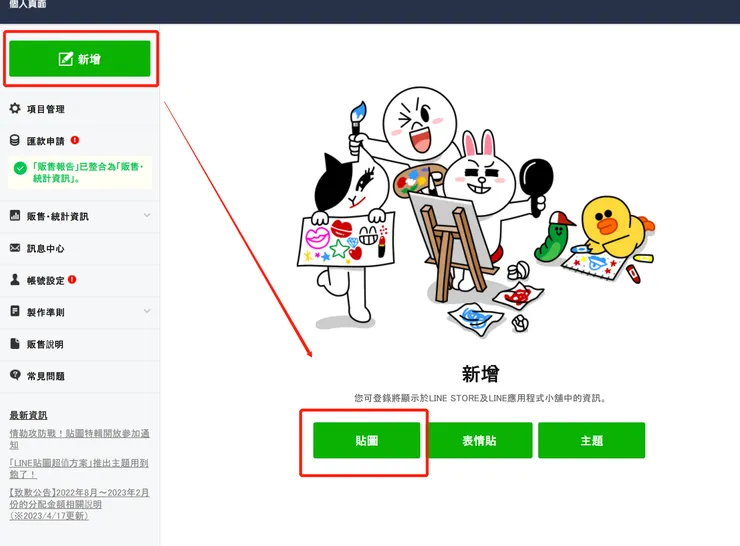This screenshot has height=546, width=740.
Task: Click the chart icon beside 販售·統計資訊
Action: coord(15,216)
